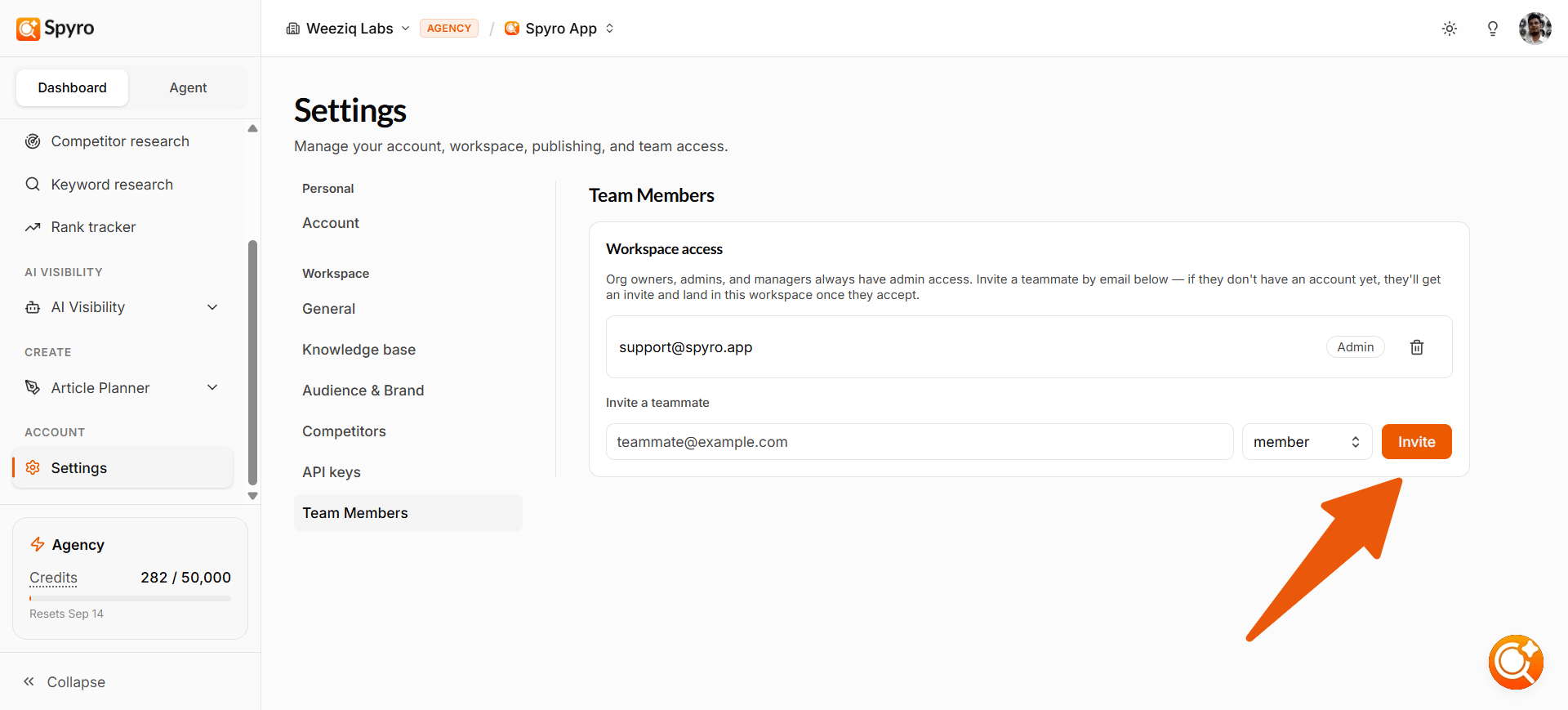
Task: Click the Weeziq Labs building icon
Action: (293, 29)
